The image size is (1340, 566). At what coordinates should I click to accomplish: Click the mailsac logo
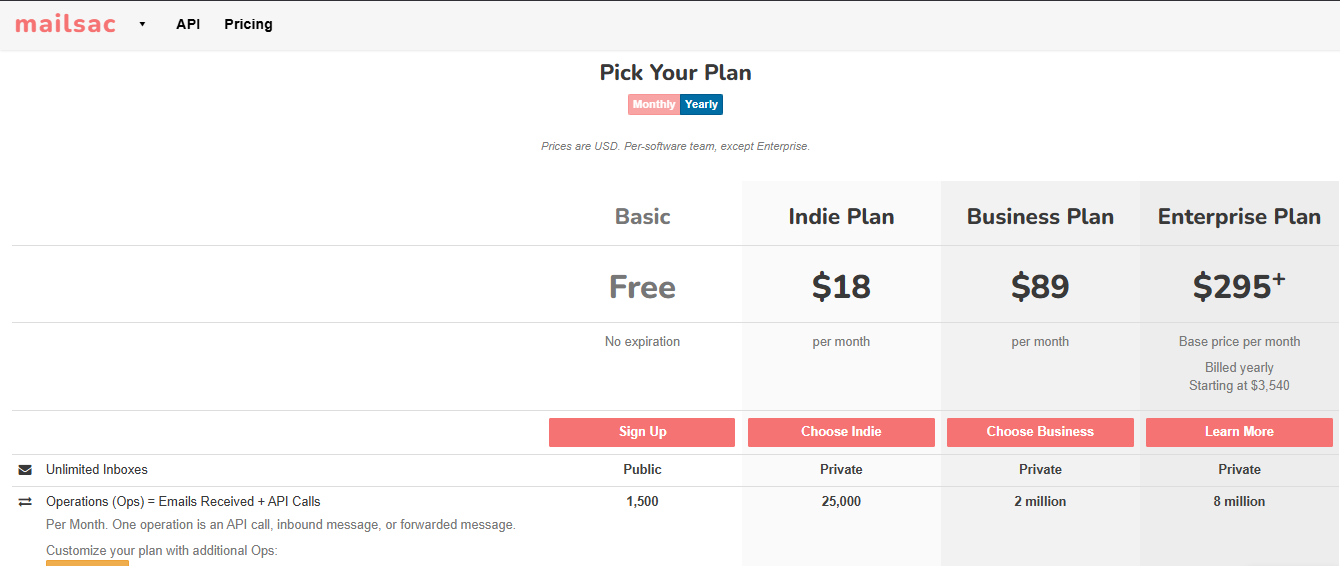(65, 24)
